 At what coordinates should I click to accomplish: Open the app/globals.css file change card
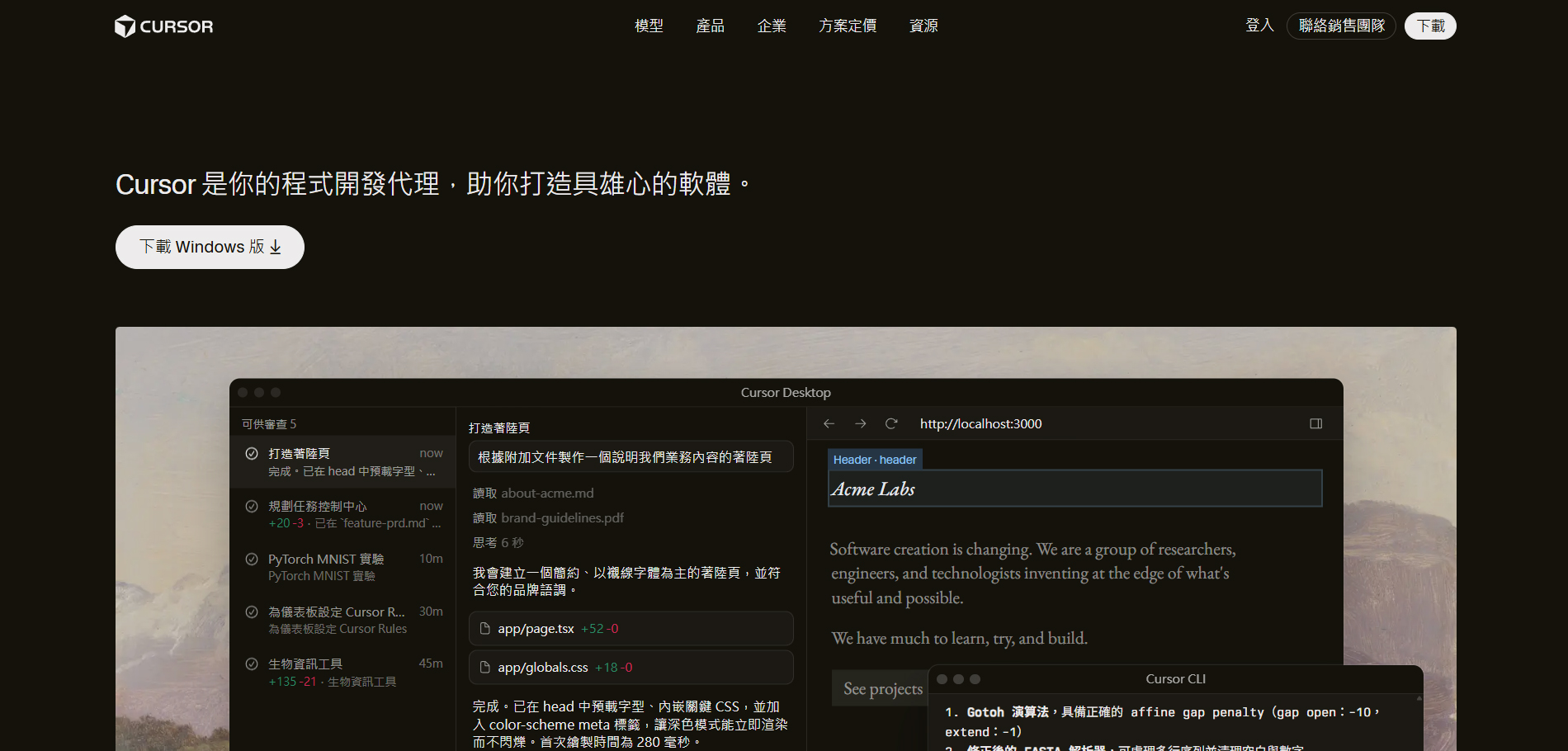[631, 667]
